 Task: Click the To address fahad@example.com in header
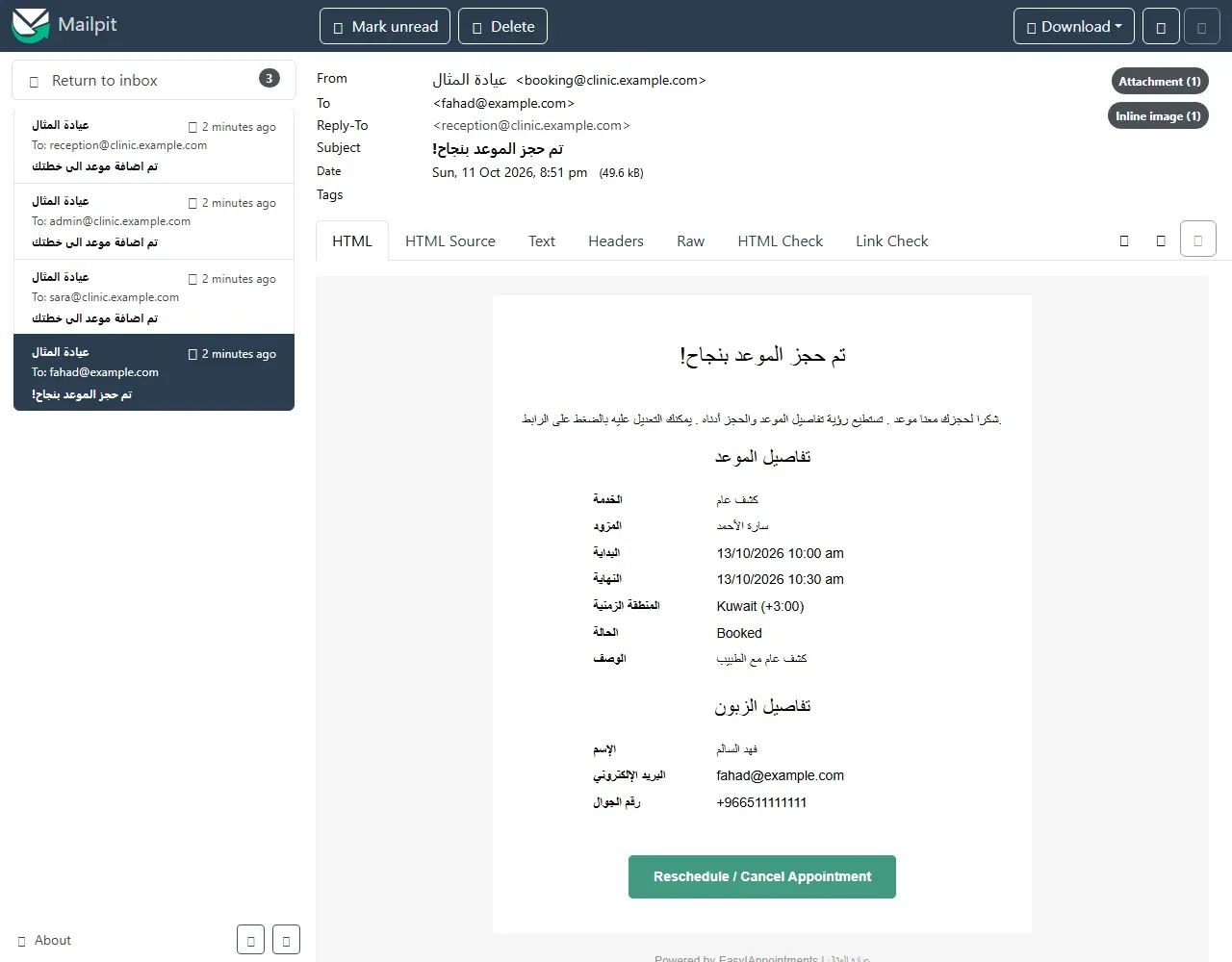click(x=503, y=103)
